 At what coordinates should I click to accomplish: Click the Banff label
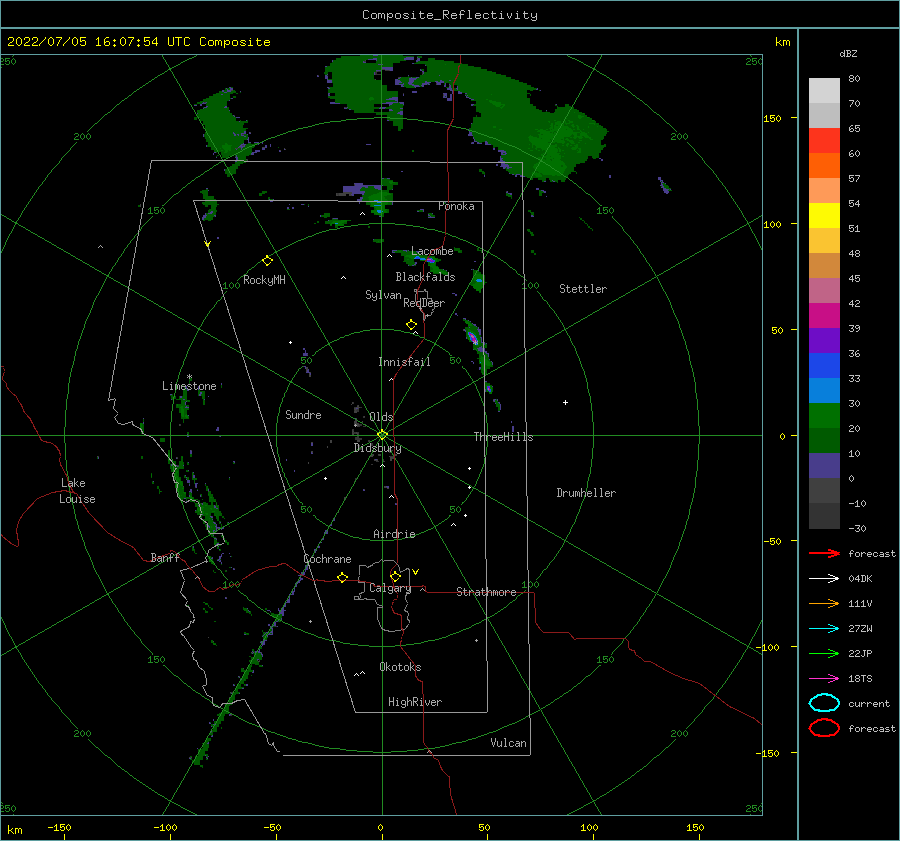[165, 557]
